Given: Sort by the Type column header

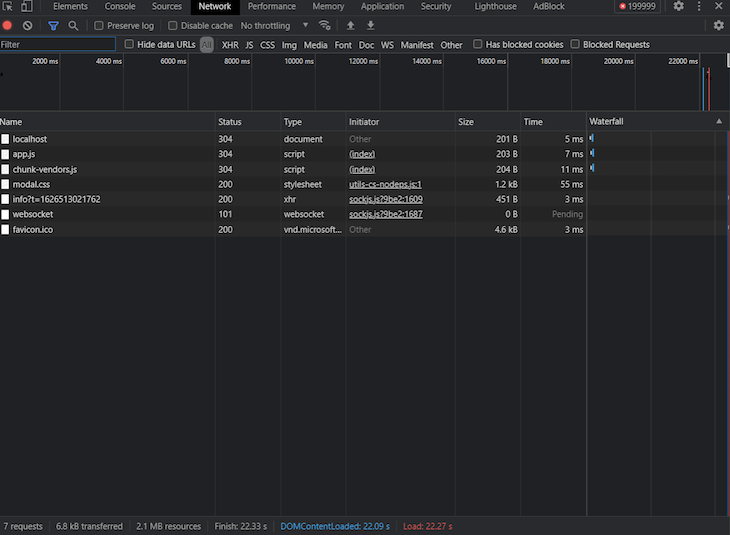Looking at the screenshot, I should point(313,122).
